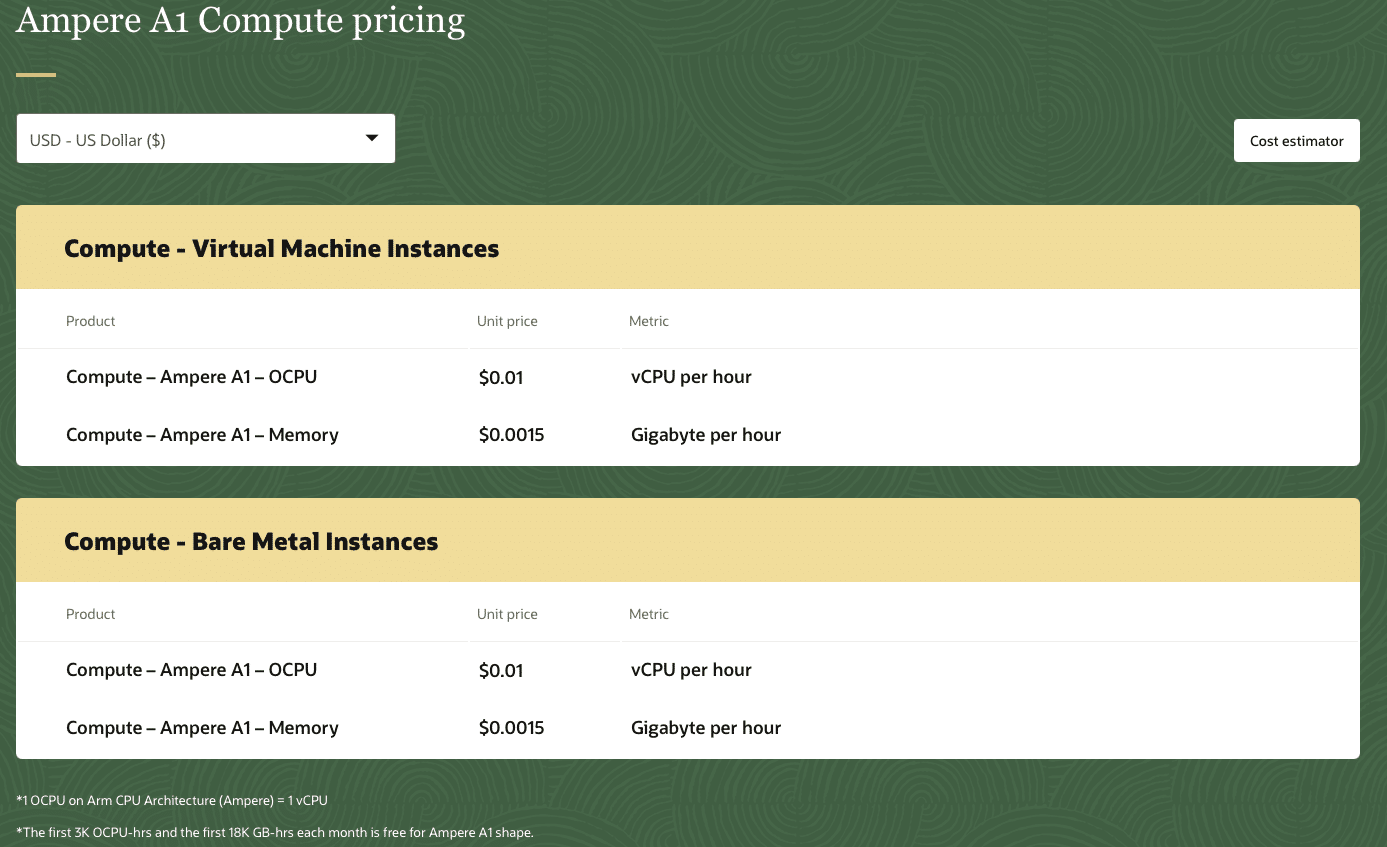Open the Cost estimator
This screenshot has width=1387, height=847.
click(x=1296, y=141)
